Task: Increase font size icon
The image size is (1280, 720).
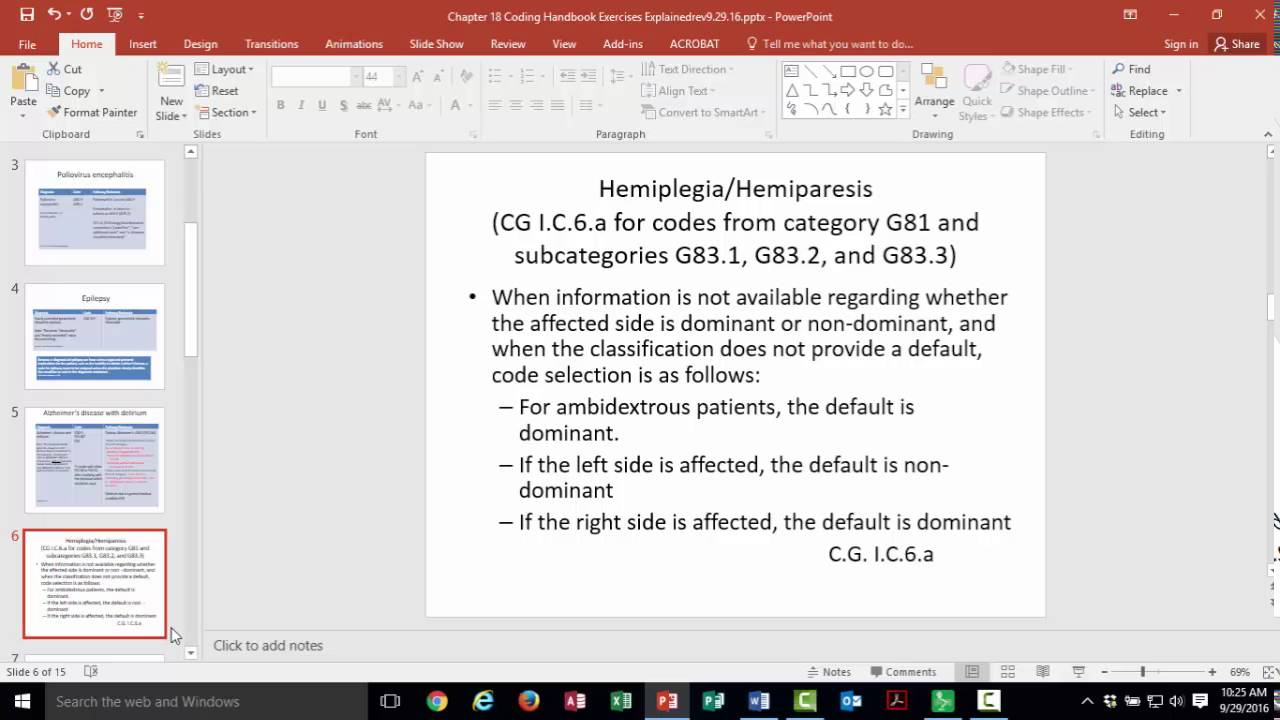Action: click(418, 76)
